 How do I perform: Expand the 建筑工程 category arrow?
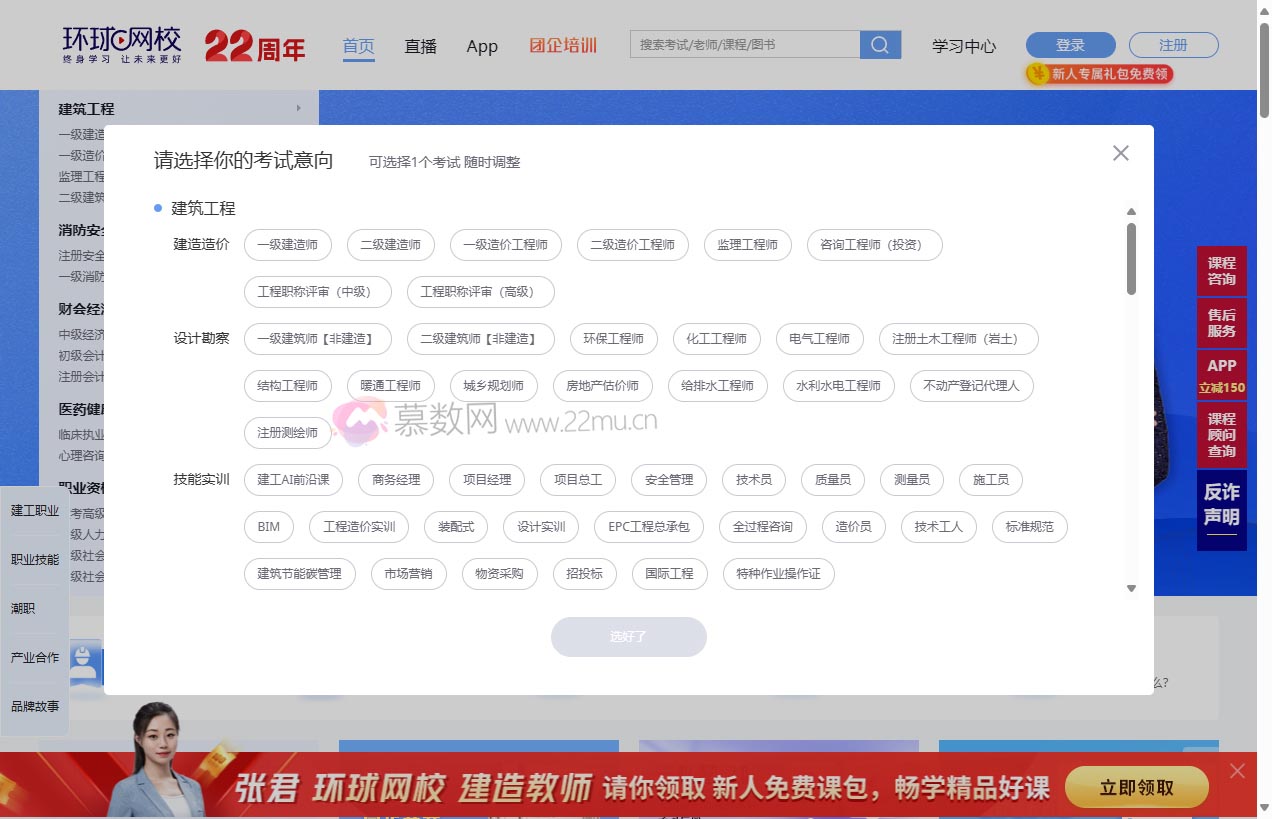(x=297, y=108)
